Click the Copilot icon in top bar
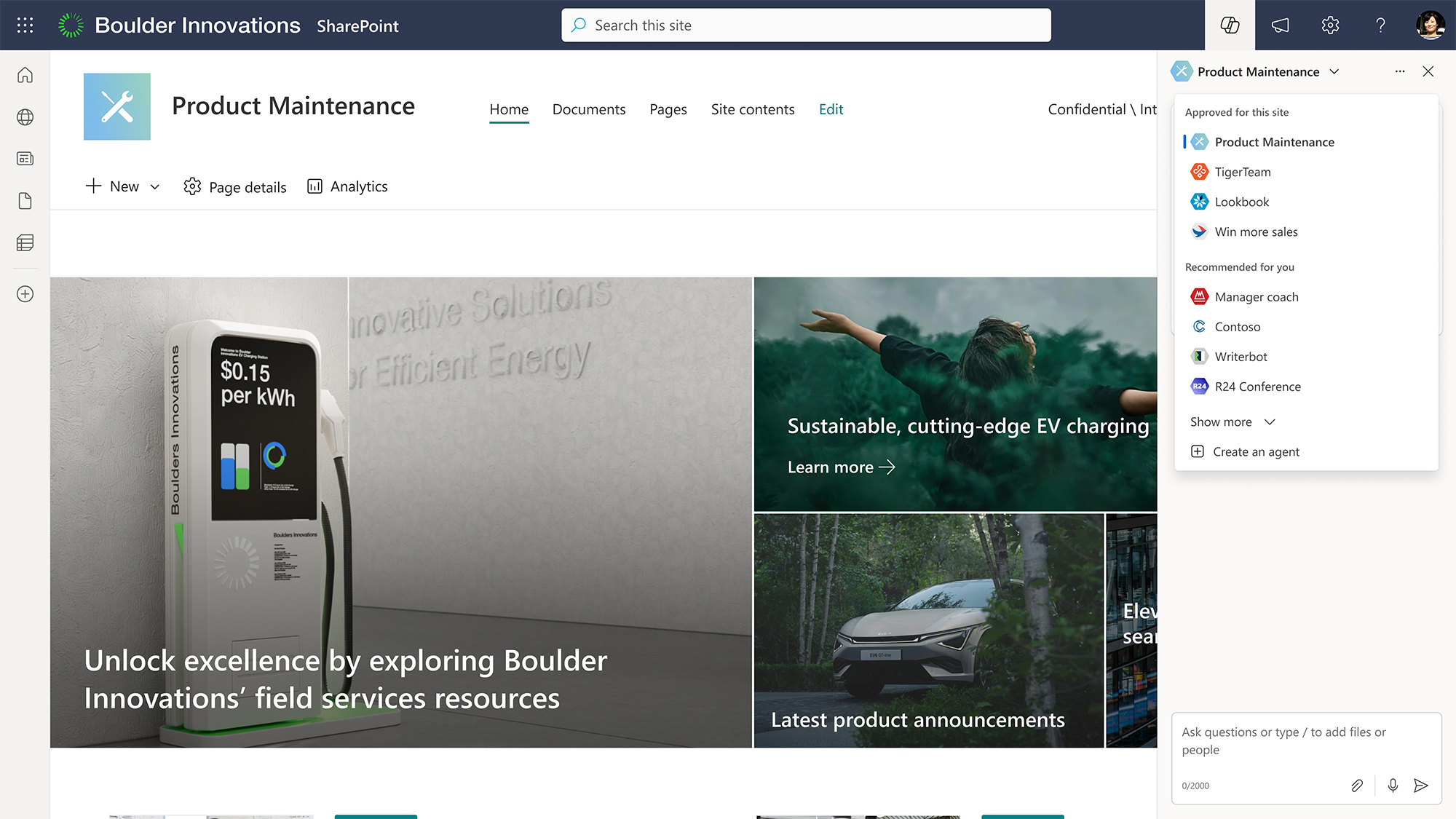The image size is (1456, 819). (1230, 25)
